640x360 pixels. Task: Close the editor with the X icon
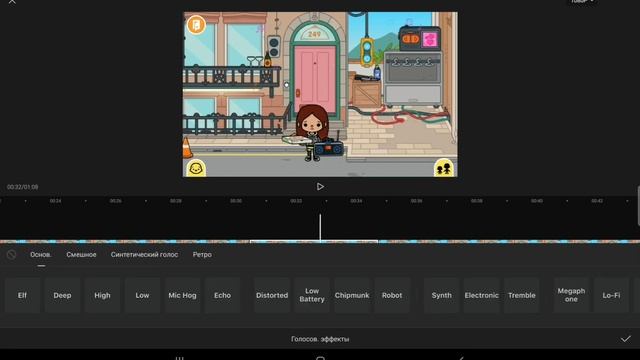click(x=12, y=2)
